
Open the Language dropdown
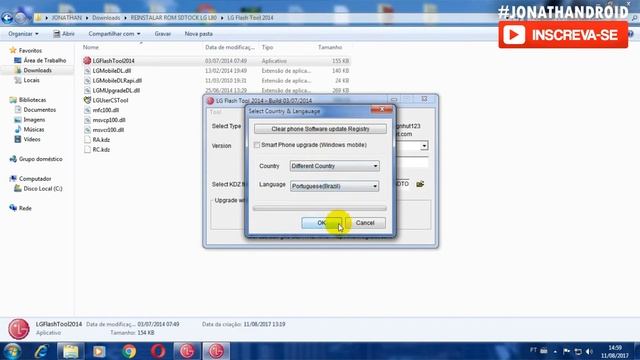click(335, 186)
